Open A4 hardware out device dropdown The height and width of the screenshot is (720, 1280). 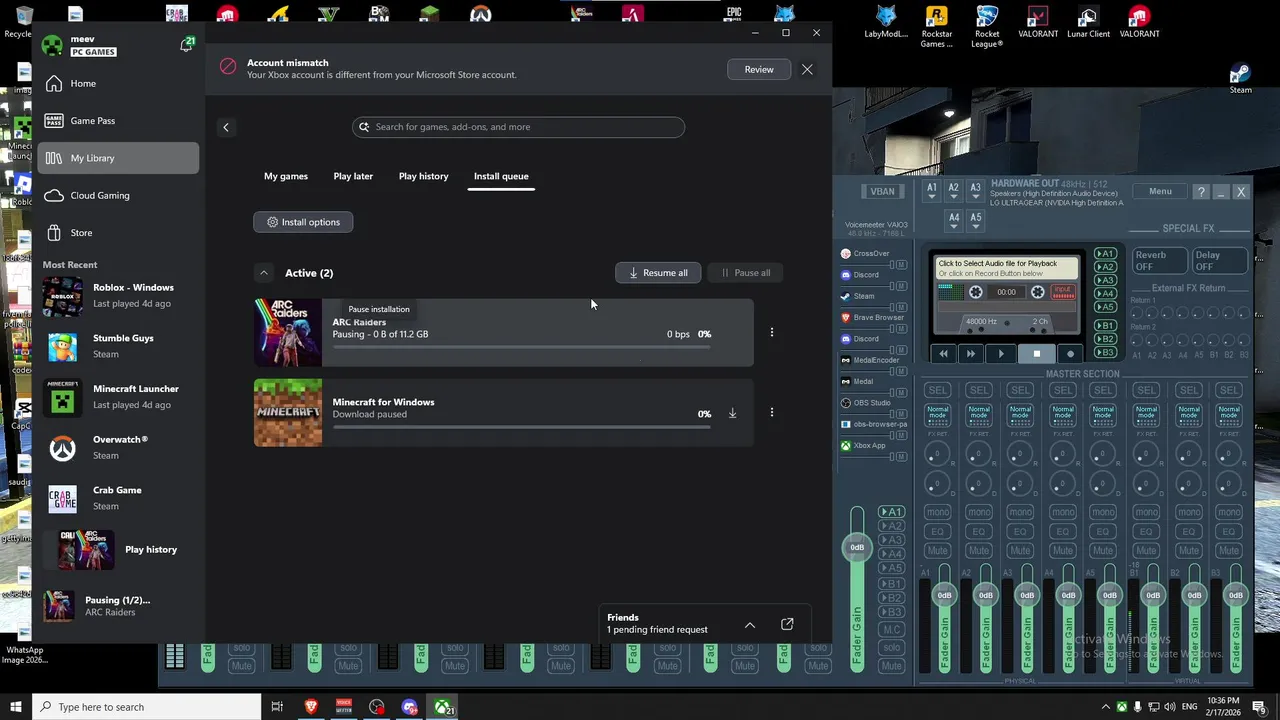[954, 220]
